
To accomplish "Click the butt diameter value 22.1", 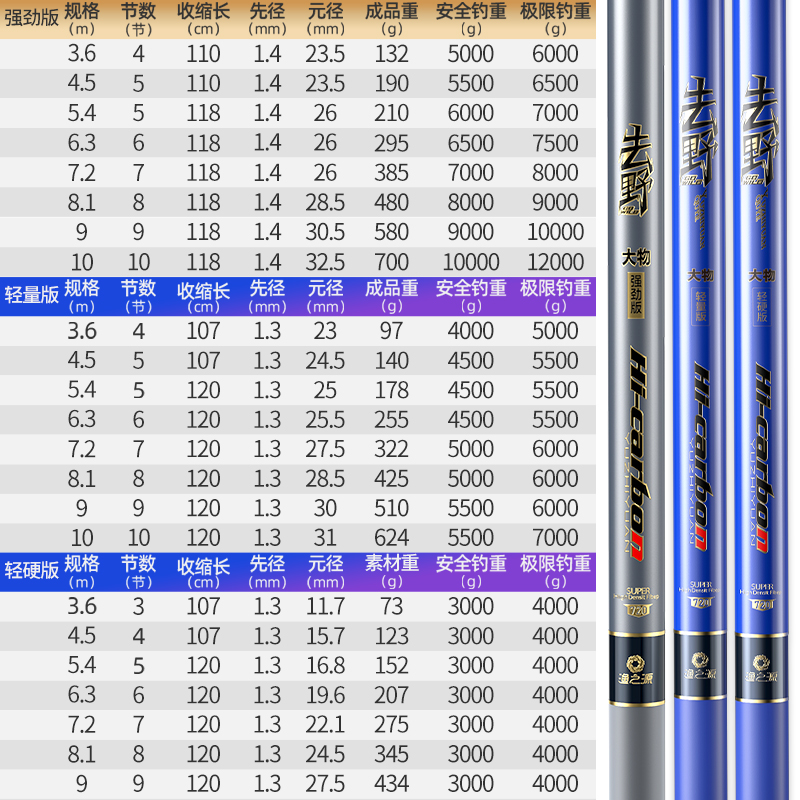I will 325,725.
